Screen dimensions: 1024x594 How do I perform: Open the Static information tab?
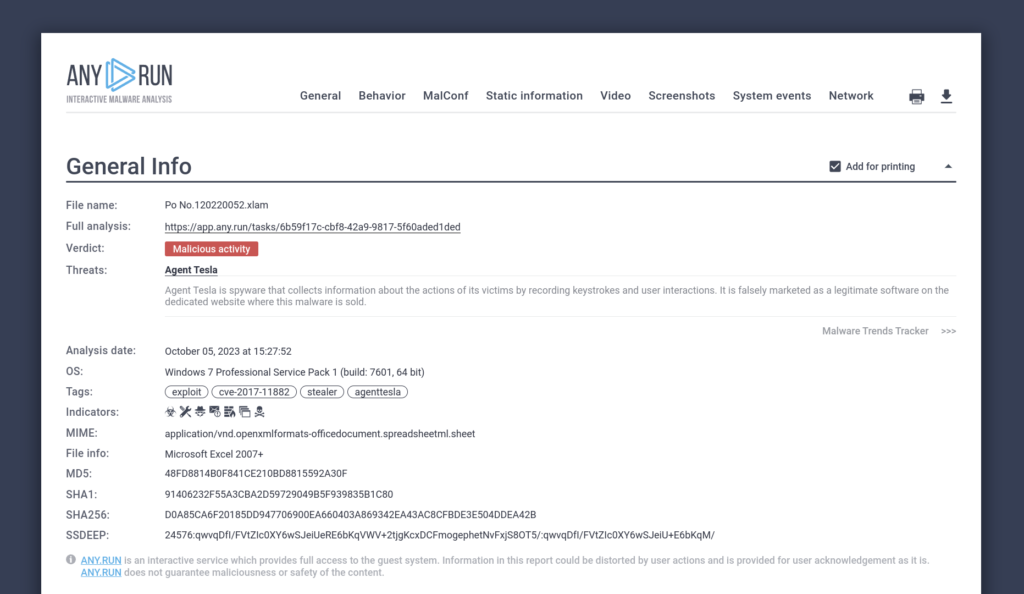click(534, 96)
